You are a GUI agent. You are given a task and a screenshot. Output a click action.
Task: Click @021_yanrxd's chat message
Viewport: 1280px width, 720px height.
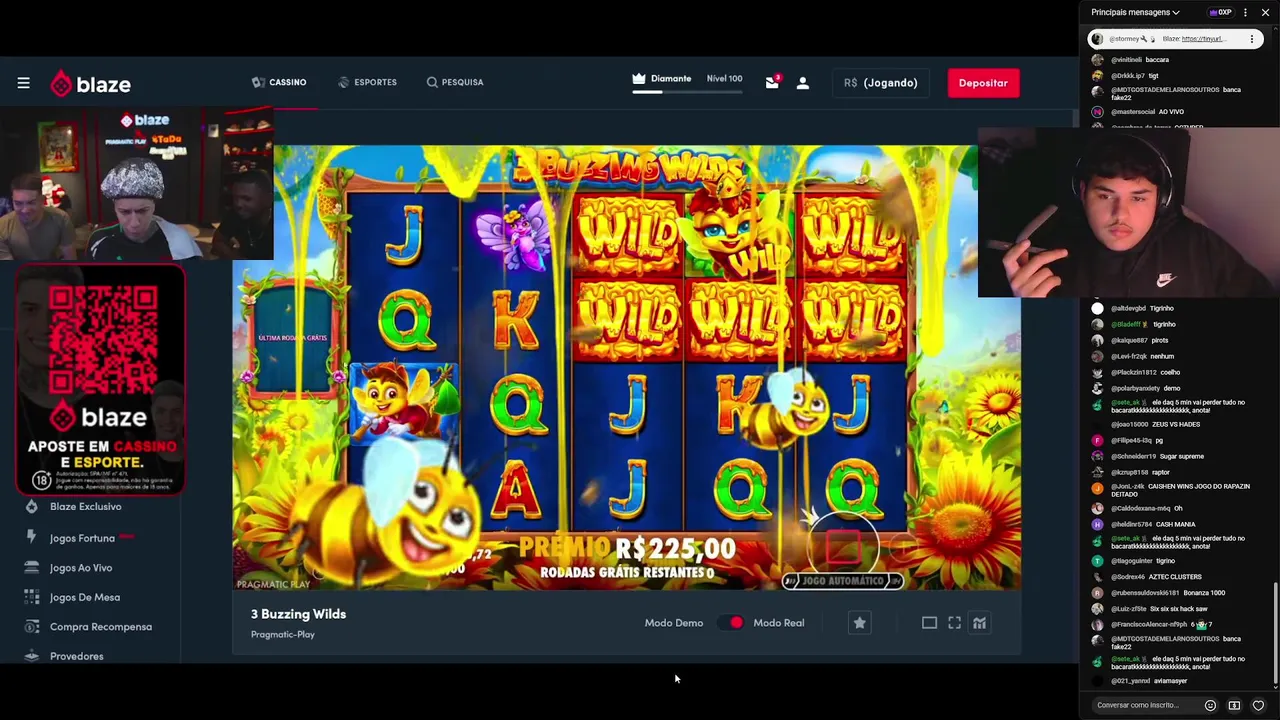tap(1148, 681)
